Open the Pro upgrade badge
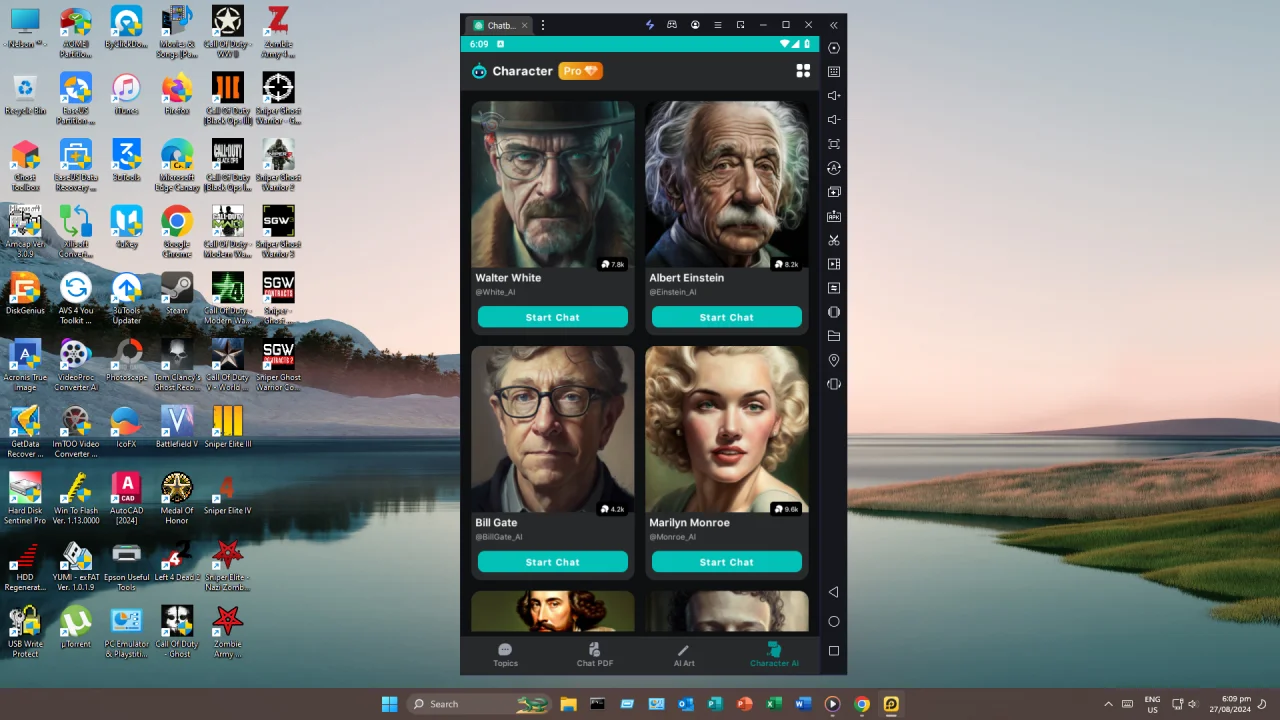 pyautogui.click(x=581, y=71)
